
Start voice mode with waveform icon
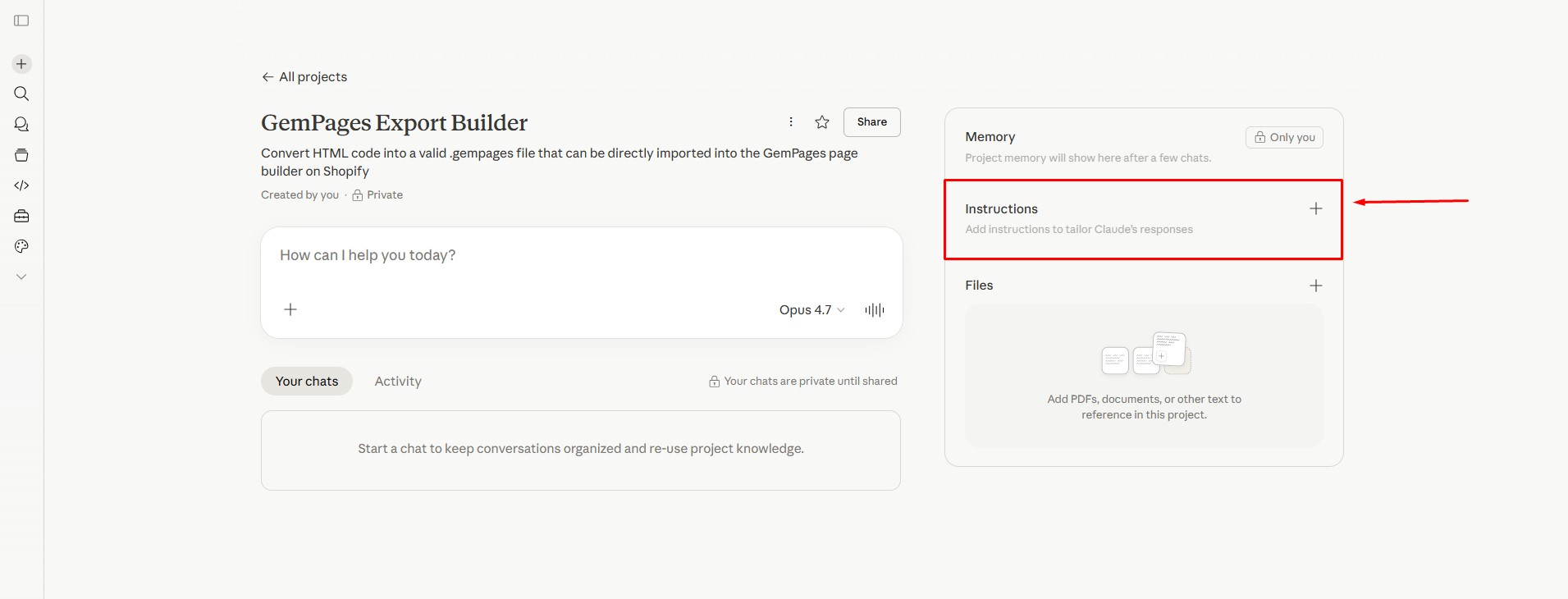click(x=875, y=310)
